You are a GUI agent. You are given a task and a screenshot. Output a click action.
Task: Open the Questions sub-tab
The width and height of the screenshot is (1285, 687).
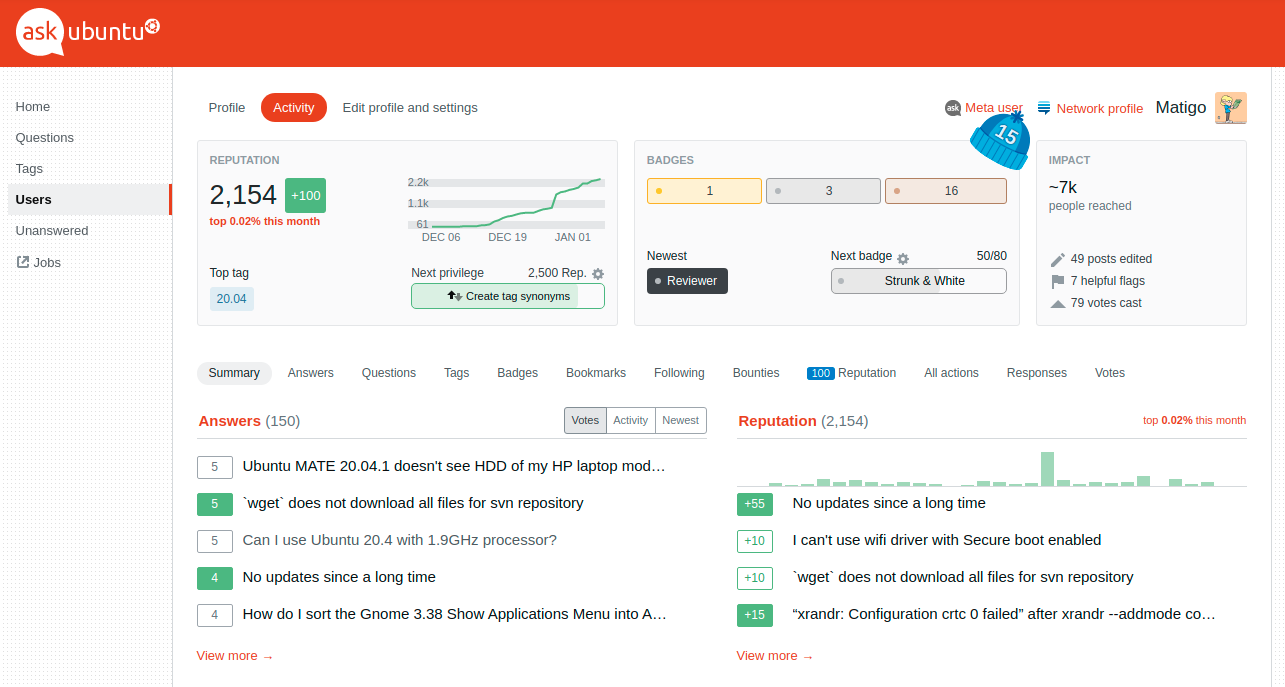coord(389,373)
